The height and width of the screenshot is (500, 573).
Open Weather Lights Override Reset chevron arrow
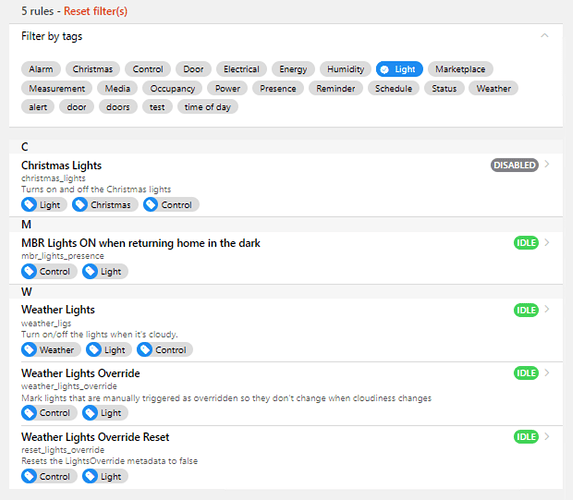547,437
